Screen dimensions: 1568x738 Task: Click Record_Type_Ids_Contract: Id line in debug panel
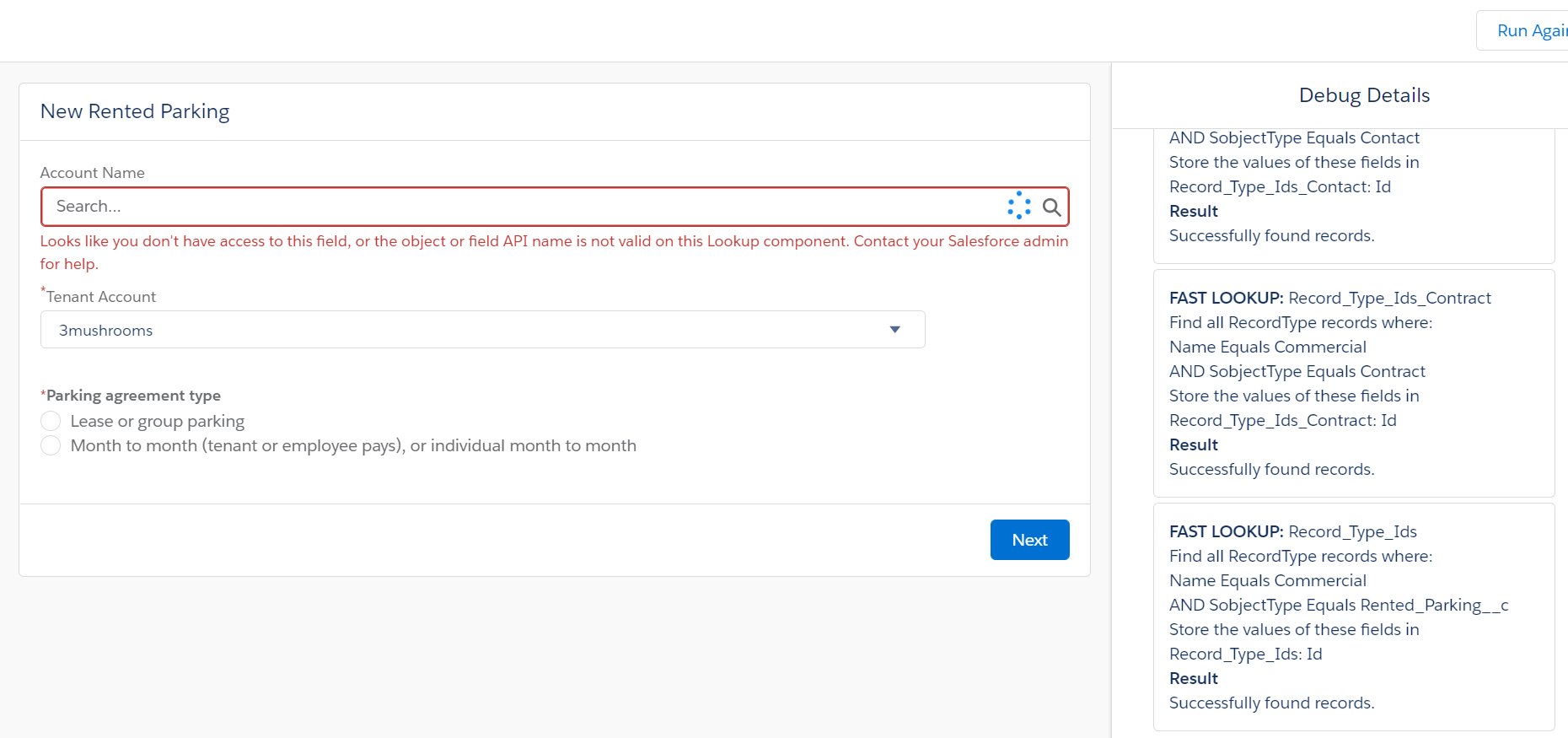point(1282,420)
